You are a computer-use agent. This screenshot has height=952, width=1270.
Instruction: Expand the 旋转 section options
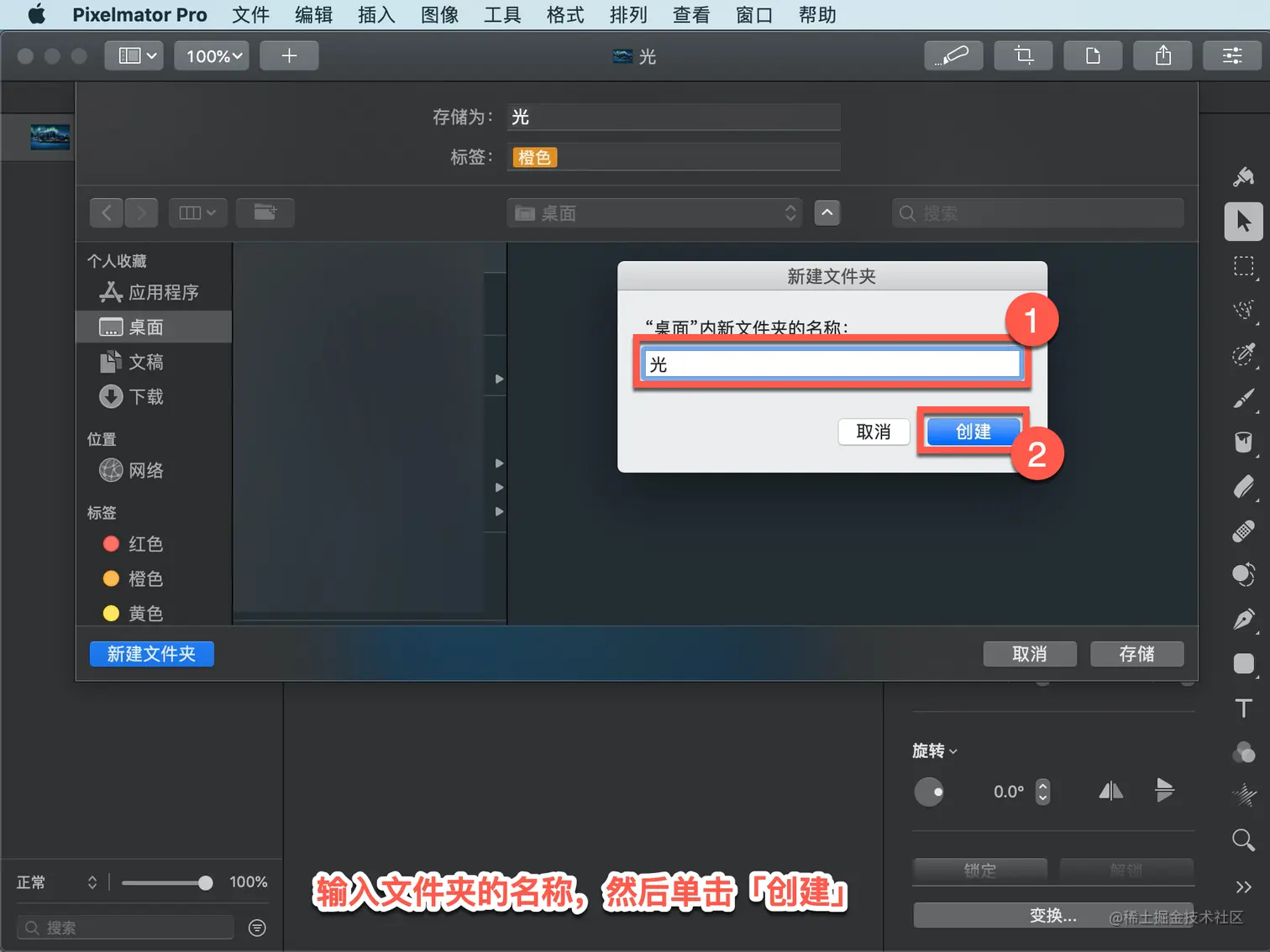tap(935, 751)
